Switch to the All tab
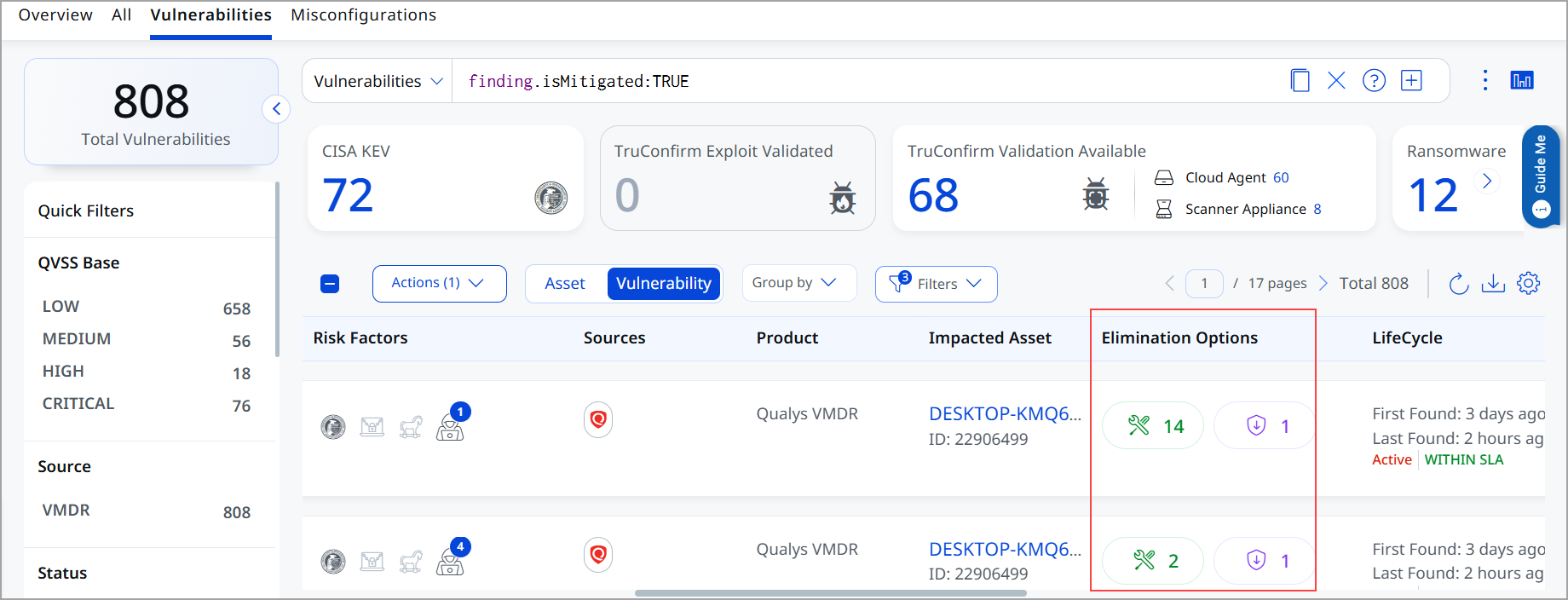Screen dimensions: 1568x600 (121, 15)
